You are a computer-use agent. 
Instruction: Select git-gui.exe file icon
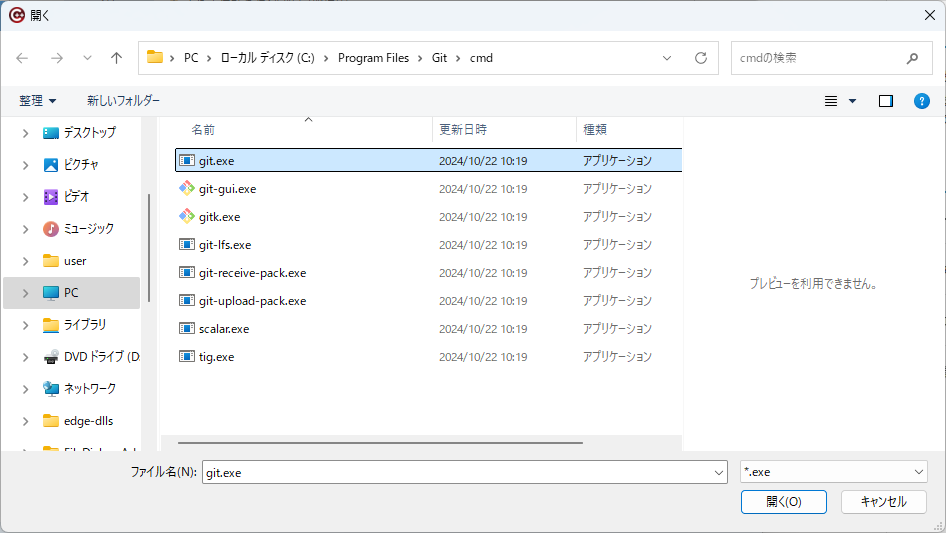[x=186, y=188]
